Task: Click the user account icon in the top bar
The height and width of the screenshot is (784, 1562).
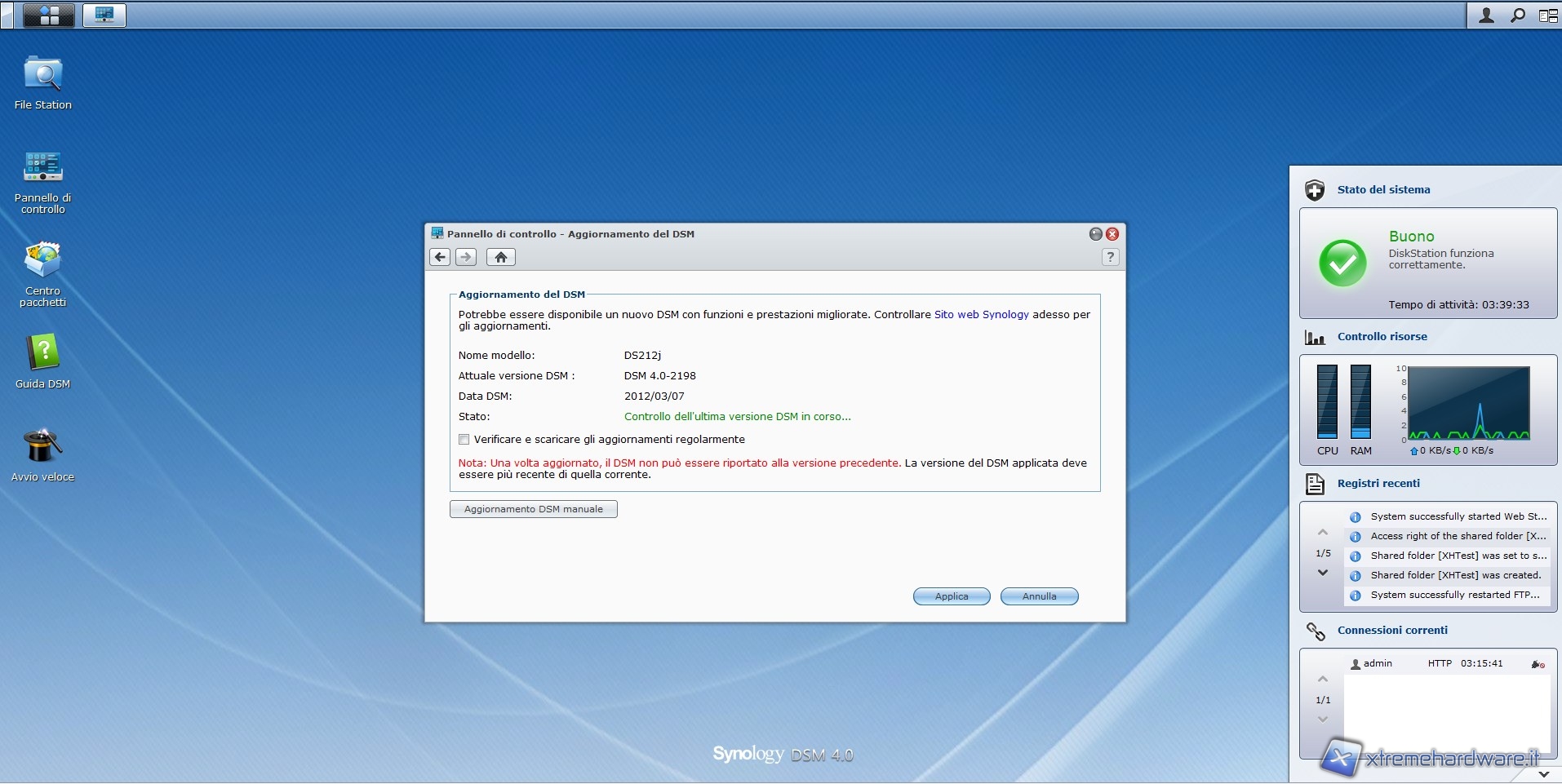Action: click(x=1486, y=15)
